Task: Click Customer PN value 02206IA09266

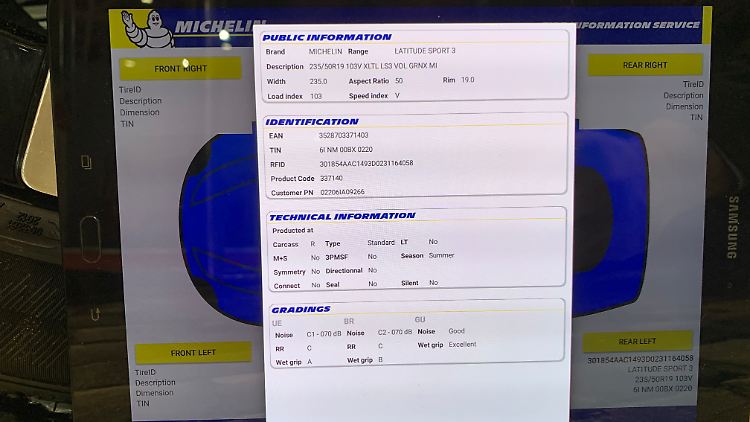Action: click(342, 192)
